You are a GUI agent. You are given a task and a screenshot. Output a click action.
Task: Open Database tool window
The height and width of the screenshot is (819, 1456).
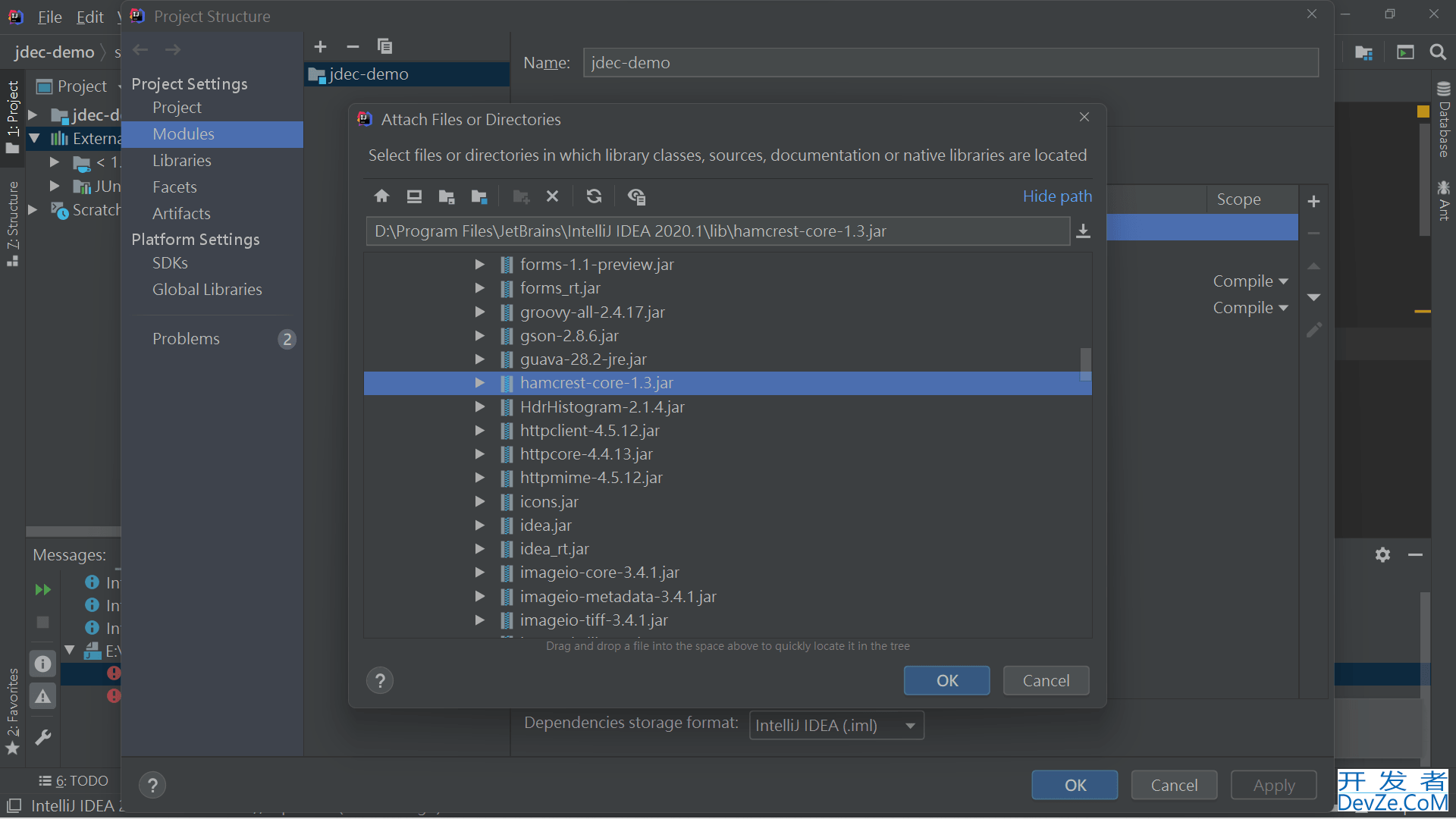pyautogui.click(x=1443, y=120)
